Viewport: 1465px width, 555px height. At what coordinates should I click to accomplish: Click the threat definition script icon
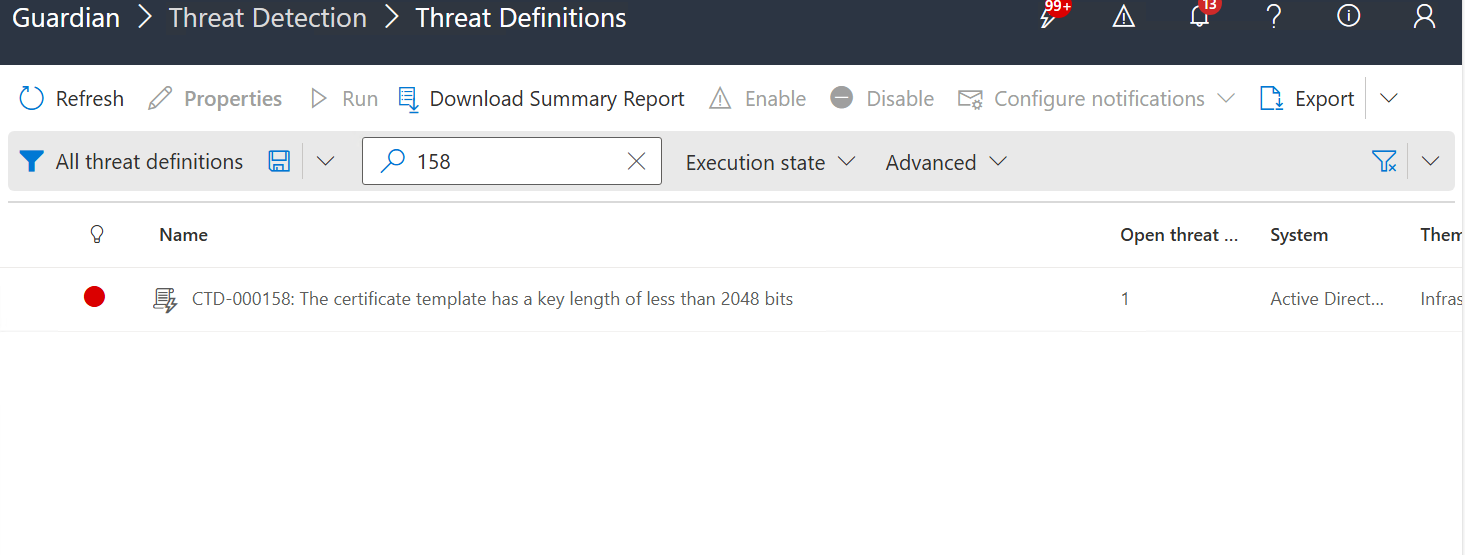[165, 299]
